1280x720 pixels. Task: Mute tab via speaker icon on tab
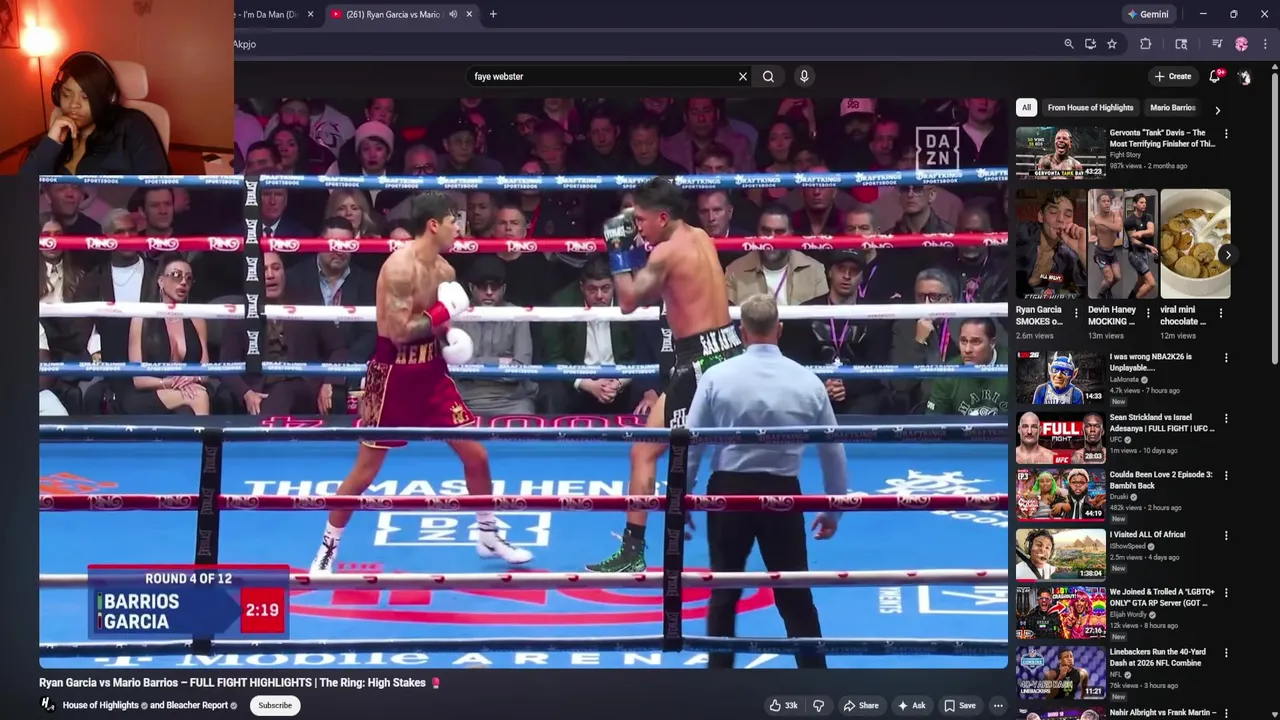pos(453,14)
